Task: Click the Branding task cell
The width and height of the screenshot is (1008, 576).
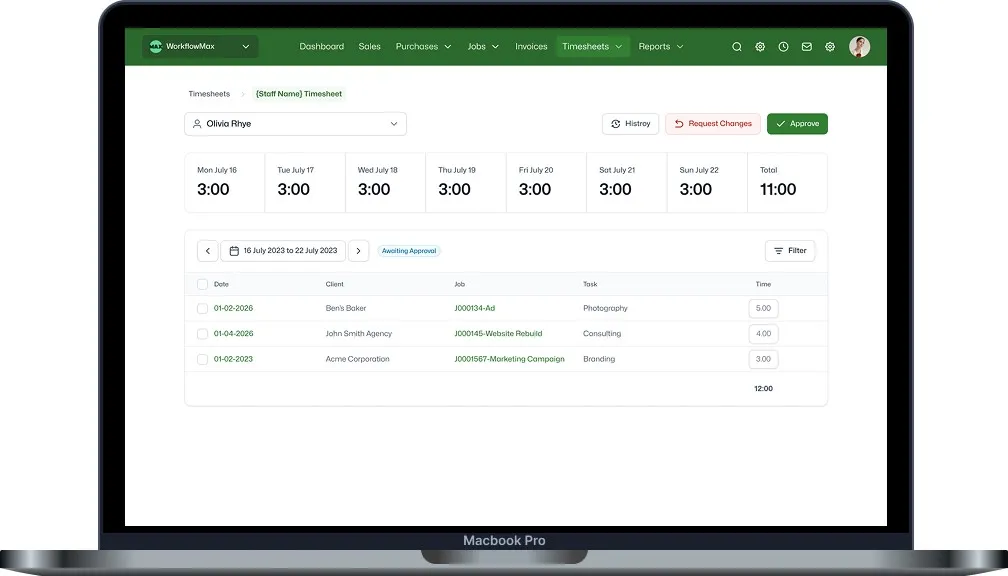Action: click(x=598, y=359)
